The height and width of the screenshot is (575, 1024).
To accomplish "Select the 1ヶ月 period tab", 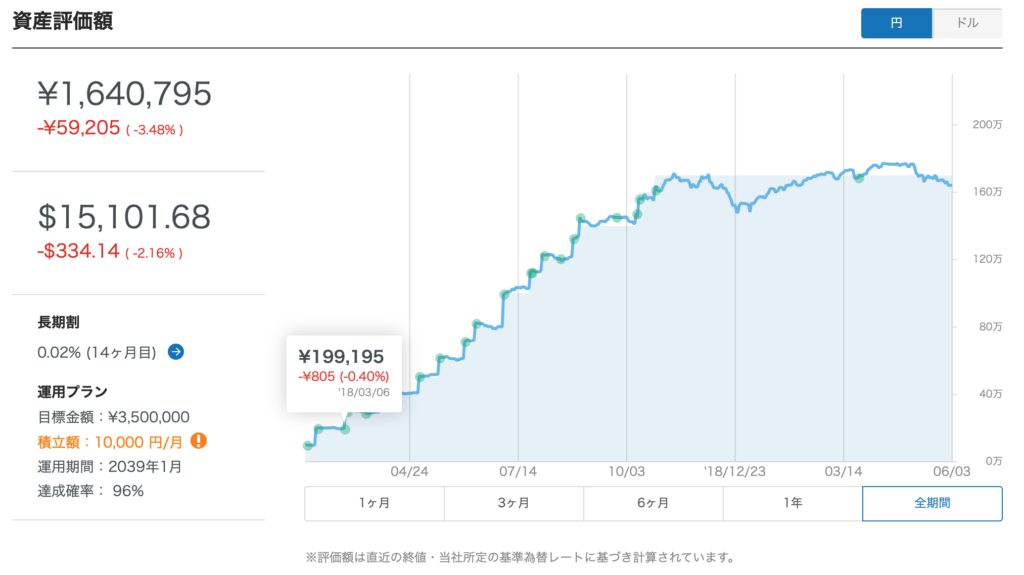I will [374, 503].
